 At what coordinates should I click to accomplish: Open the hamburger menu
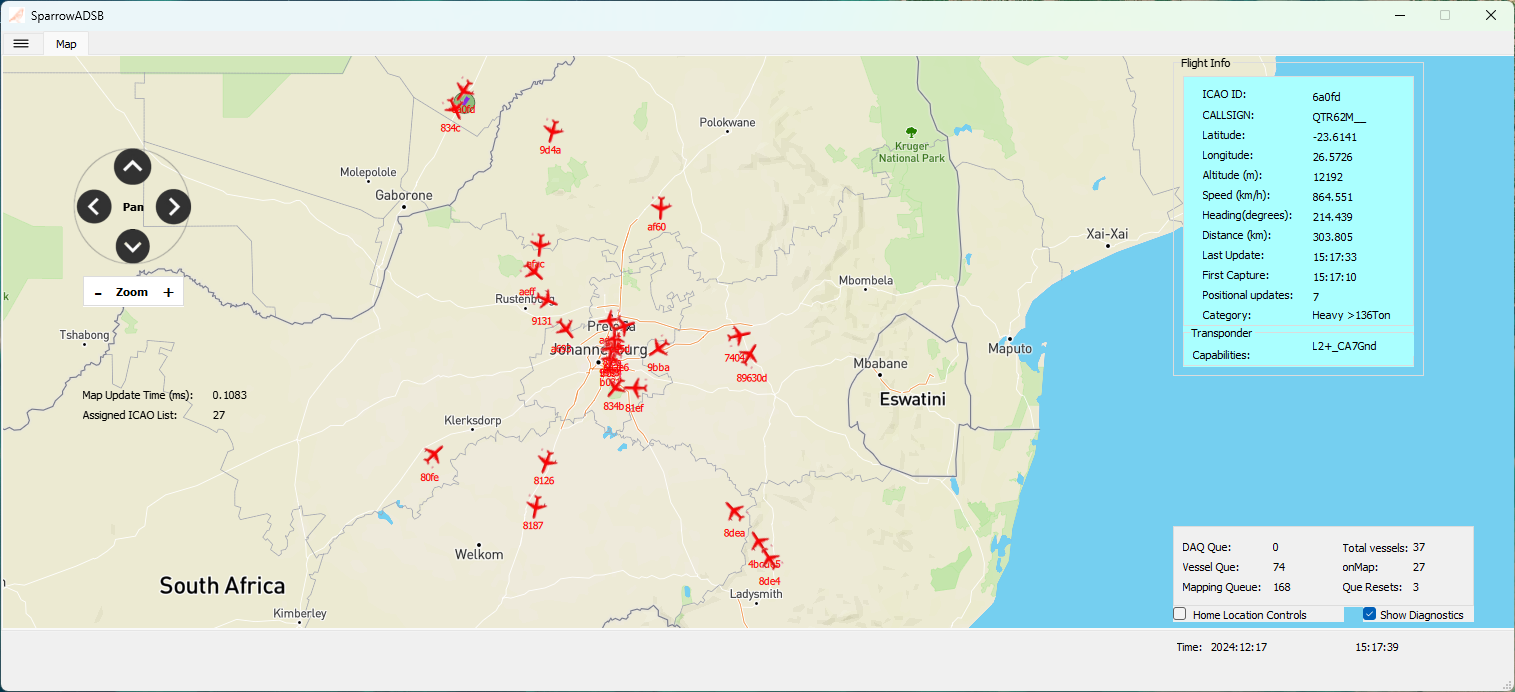pyautogui.click(x=21, y=43)
